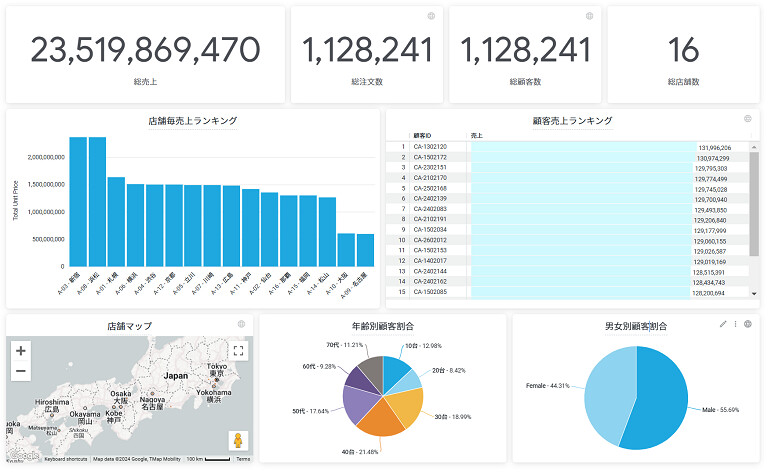
Task: Select customer row CA-1302120 in table
Action: click(x=430, y=147)
